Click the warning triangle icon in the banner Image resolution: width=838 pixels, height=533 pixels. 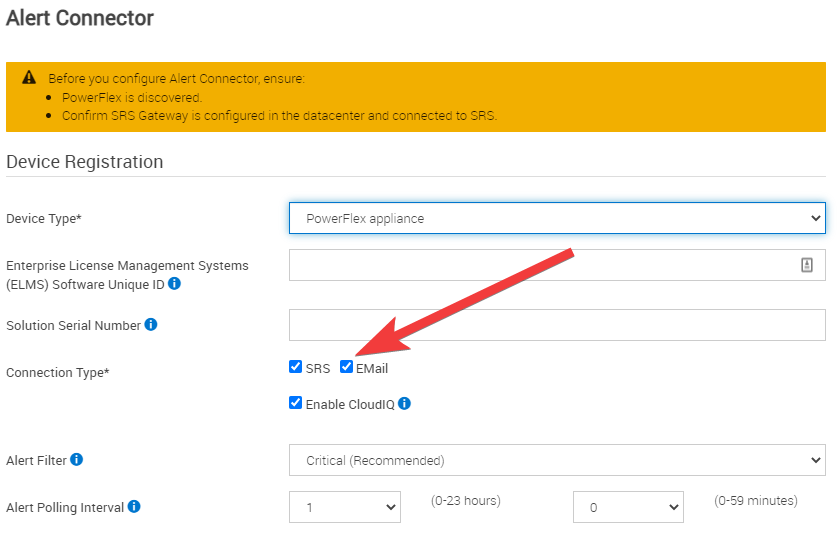29,78
